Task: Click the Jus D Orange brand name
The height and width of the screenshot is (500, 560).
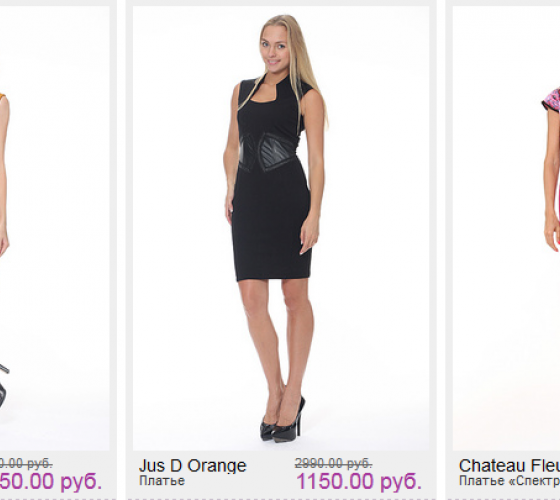Action: pos(192,466)
